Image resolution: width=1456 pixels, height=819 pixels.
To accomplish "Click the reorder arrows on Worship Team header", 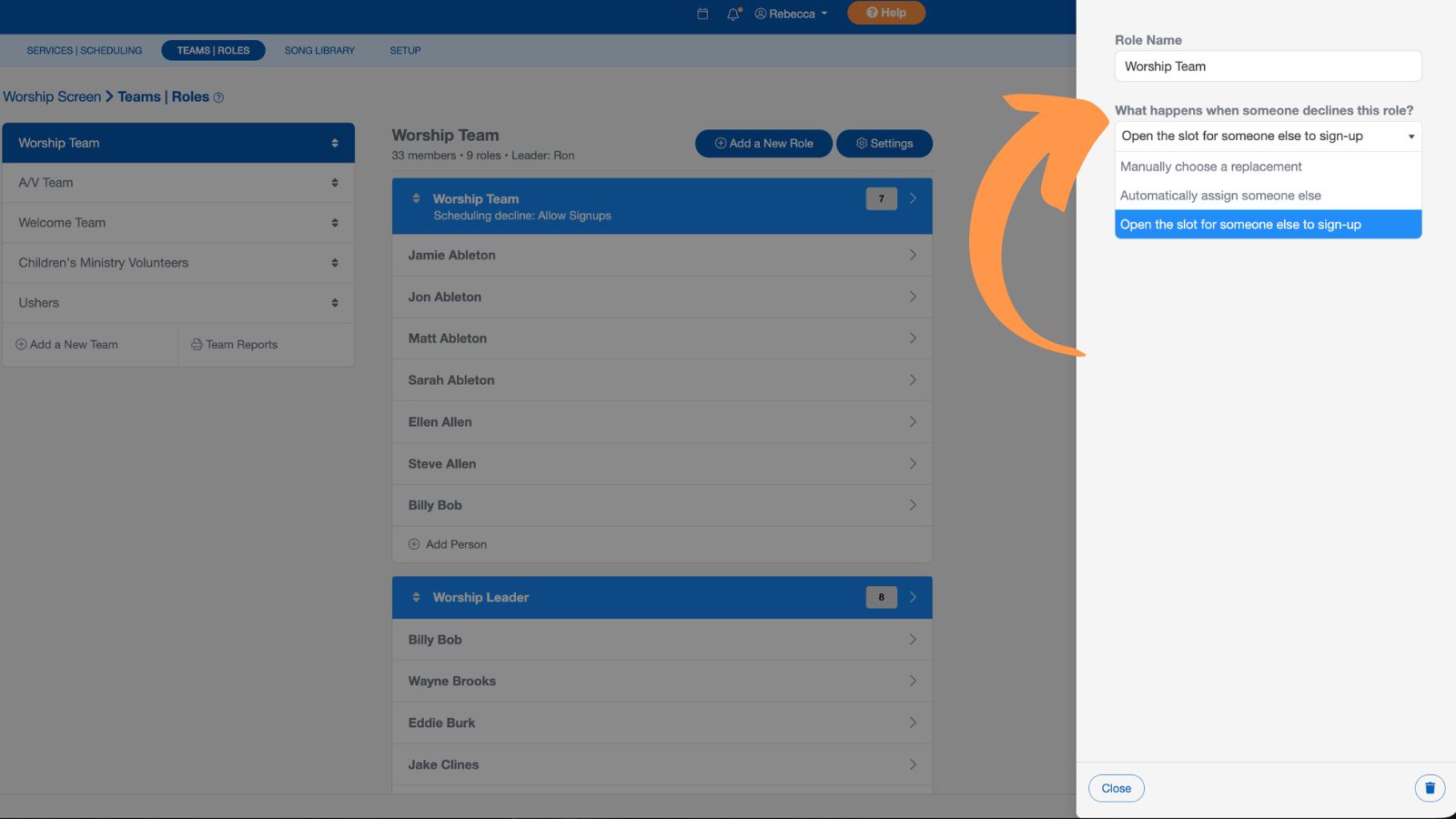I will pyautogui.click(x=416, y=197).
